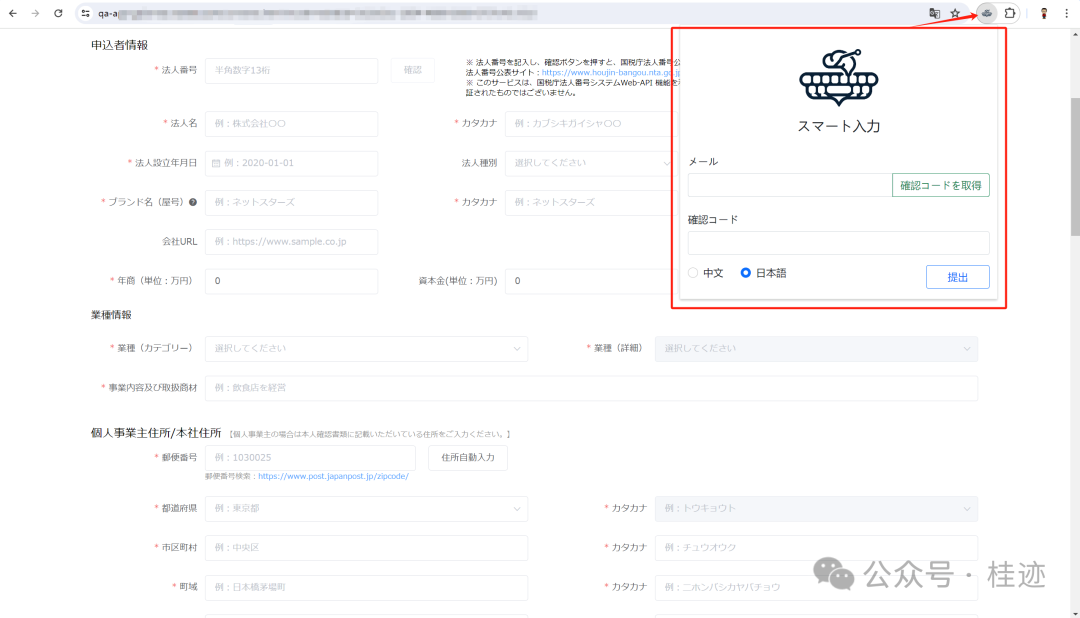Viewport: 1080px width, 618px height.
Task: Click the calendar icon in 法人設立年月日 field
Action: click(217, 163)
